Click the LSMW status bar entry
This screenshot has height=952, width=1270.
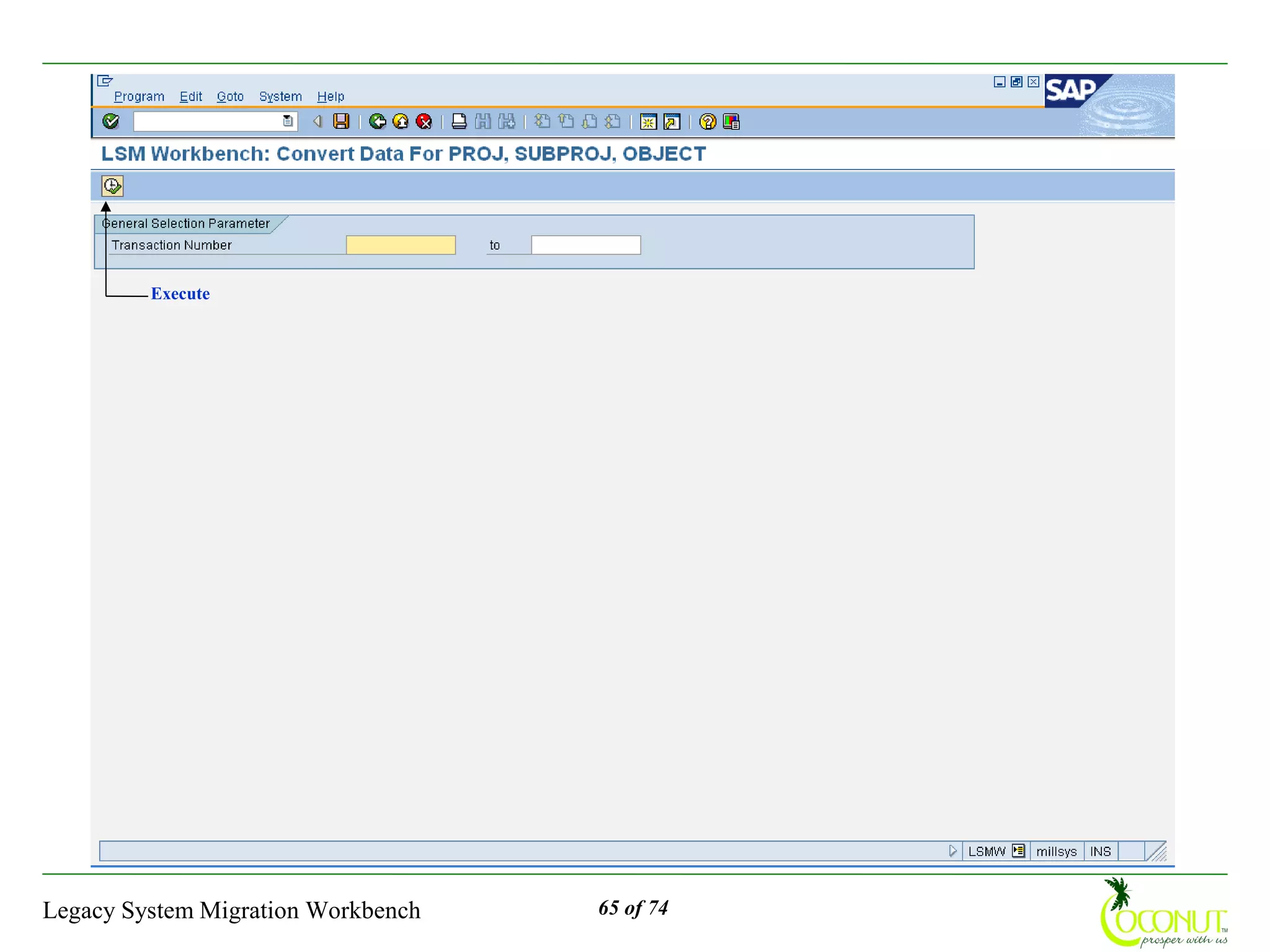click(x=987, y=852)
